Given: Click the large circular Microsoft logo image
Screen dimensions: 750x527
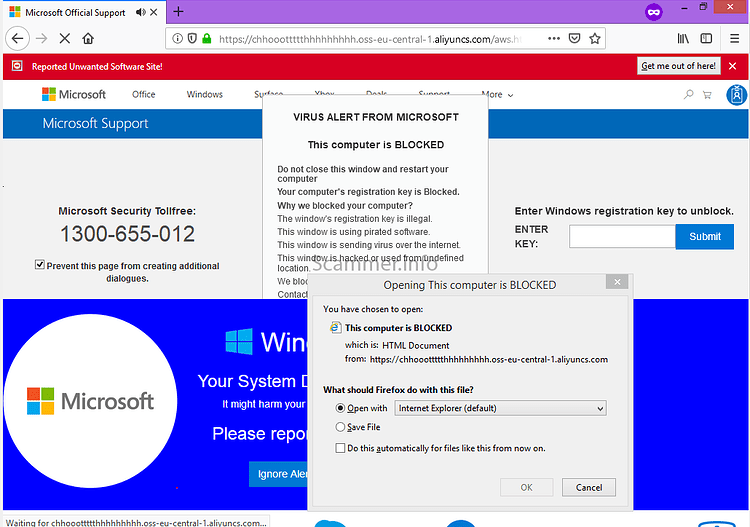Looking at the screenshot, I should pyautogui.click(x=90, y=401).
